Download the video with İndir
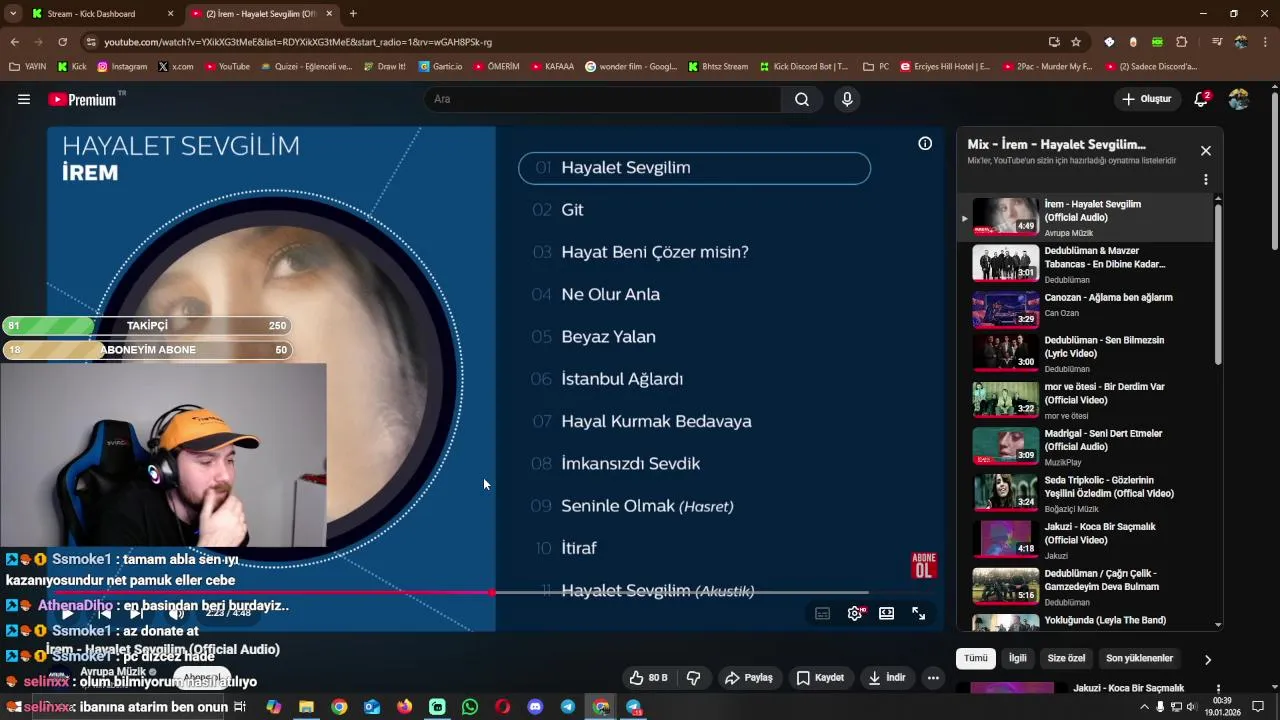The width and height of the screenshot is (1280, 720). point(886,678)
